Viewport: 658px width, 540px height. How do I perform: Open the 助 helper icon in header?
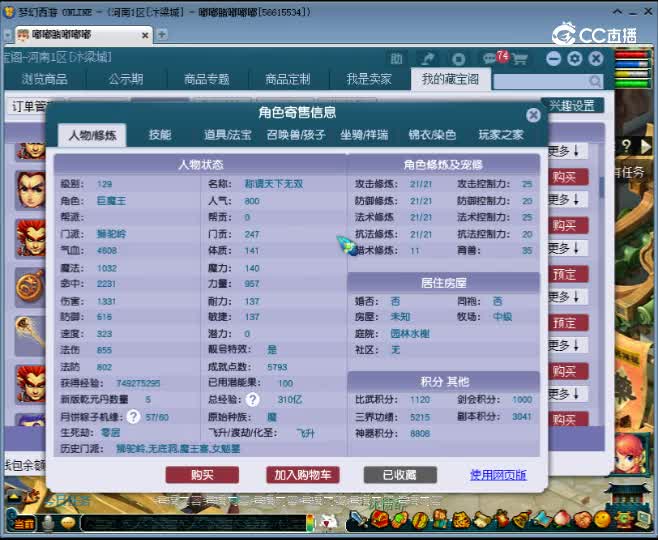(x=396, y=59)
